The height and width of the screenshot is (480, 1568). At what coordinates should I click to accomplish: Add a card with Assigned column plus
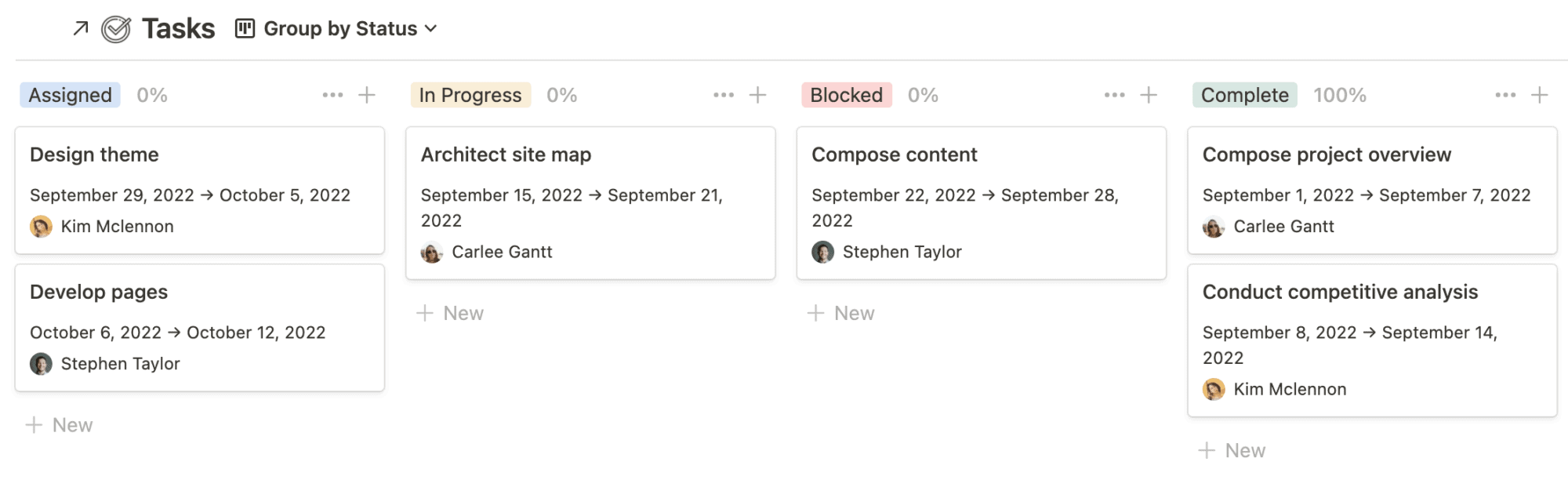coord(367,95)
